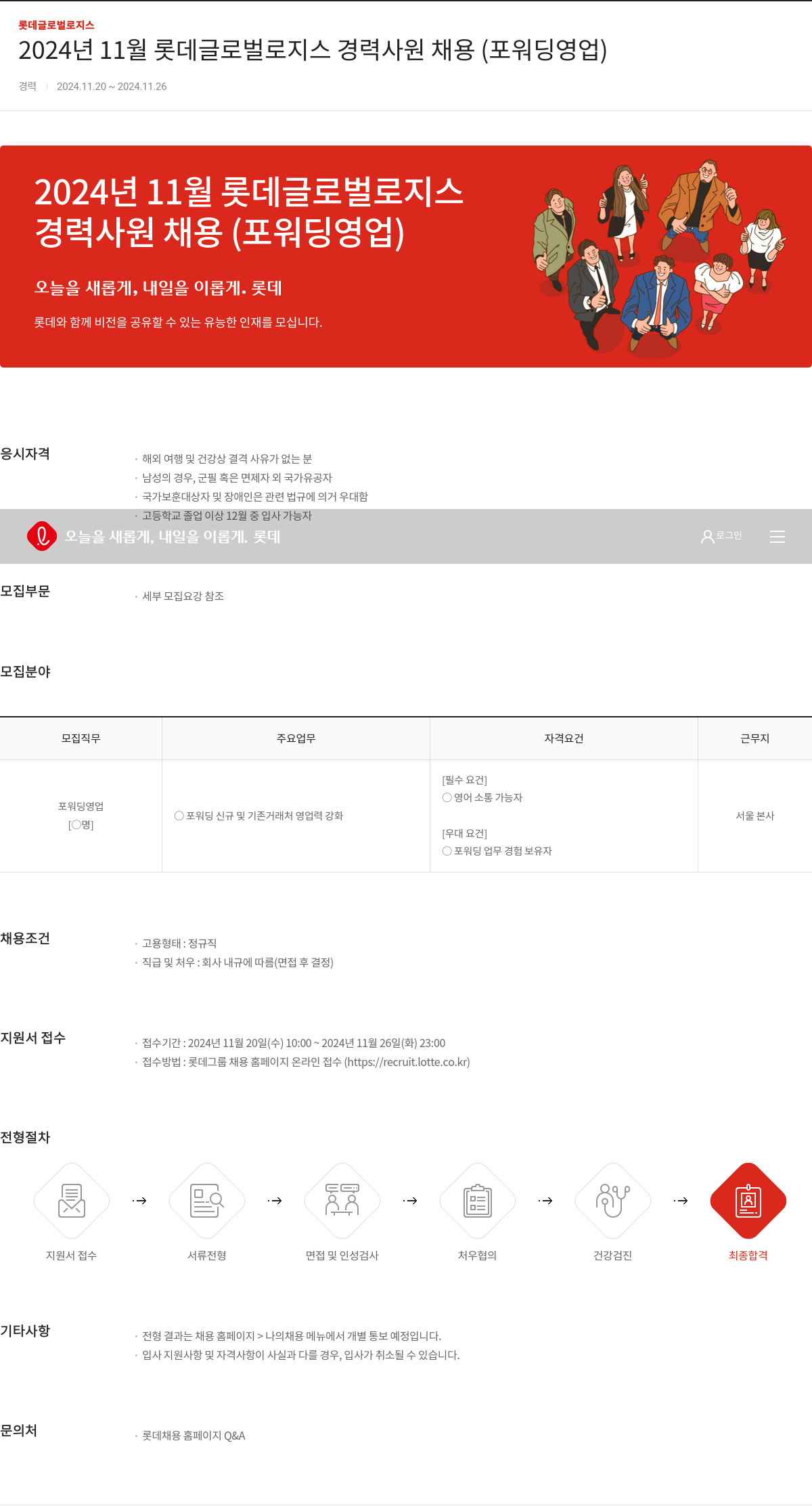
Task: Click the 건강검진 stethoscope step icon
Action: pyautogui.click(x=613, y=1201)
